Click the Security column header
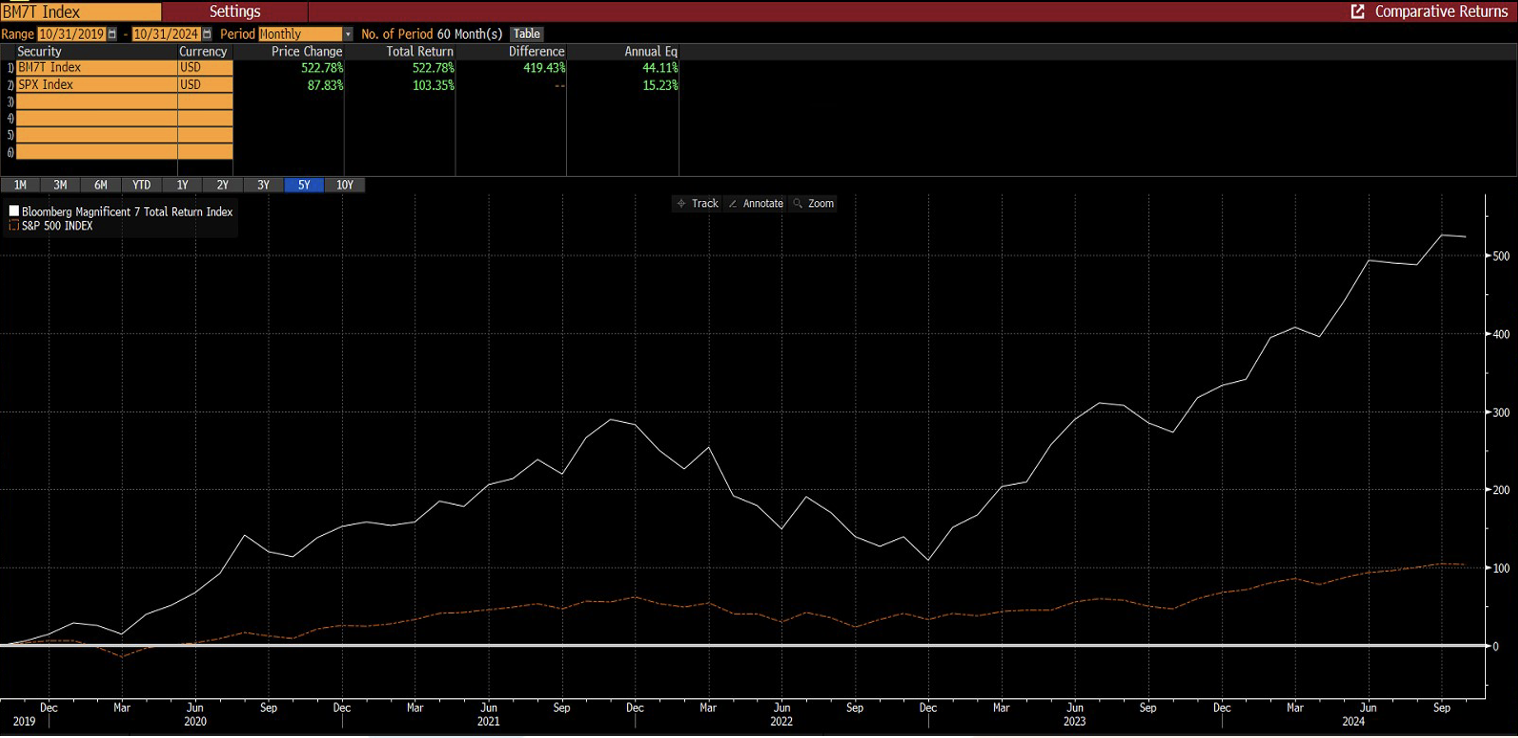The width and height of the screenshot is (1518, 738). click(39, 51)
